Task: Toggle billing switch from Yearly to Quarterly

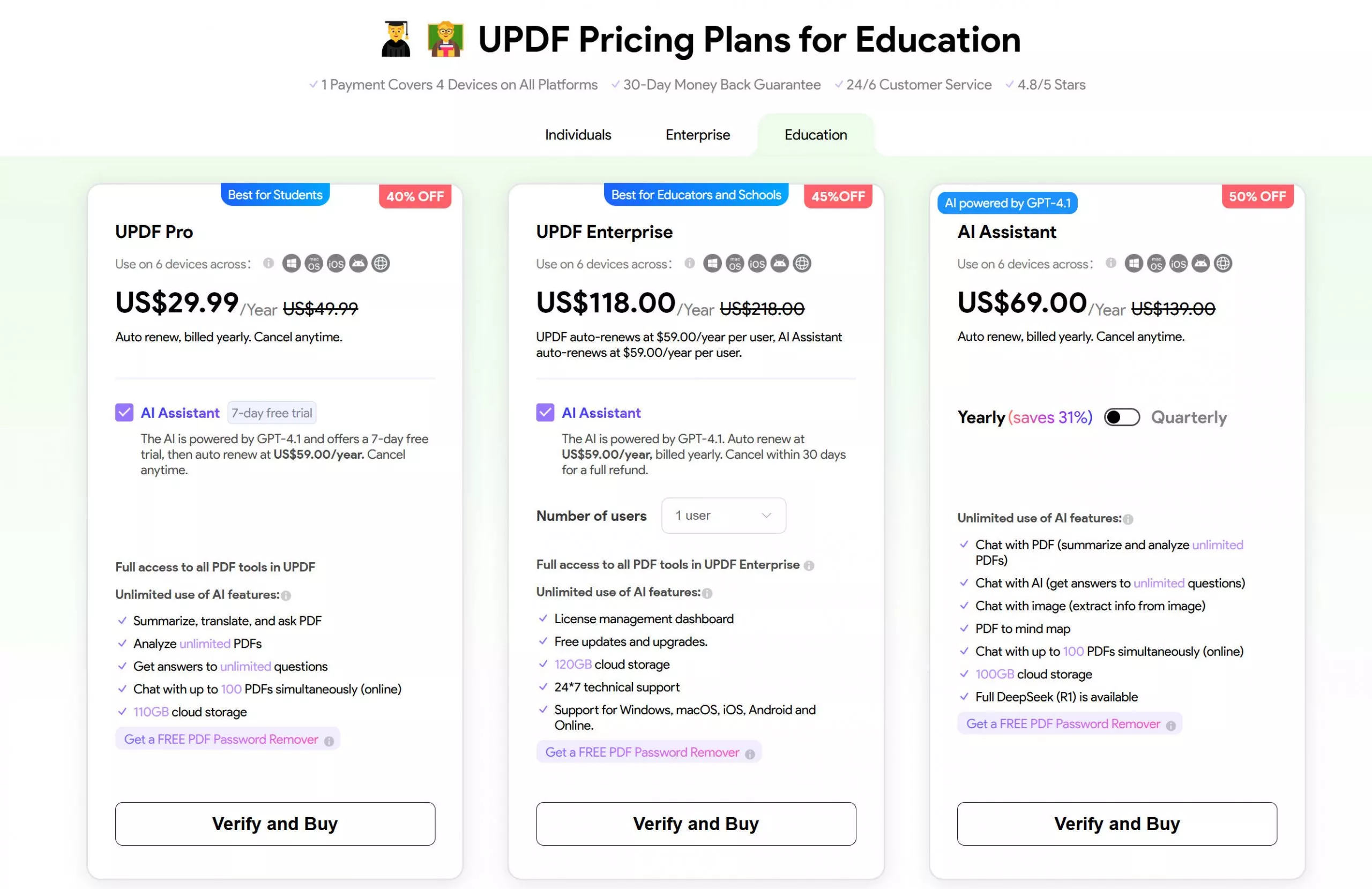Action: [x=1121, y=417]
